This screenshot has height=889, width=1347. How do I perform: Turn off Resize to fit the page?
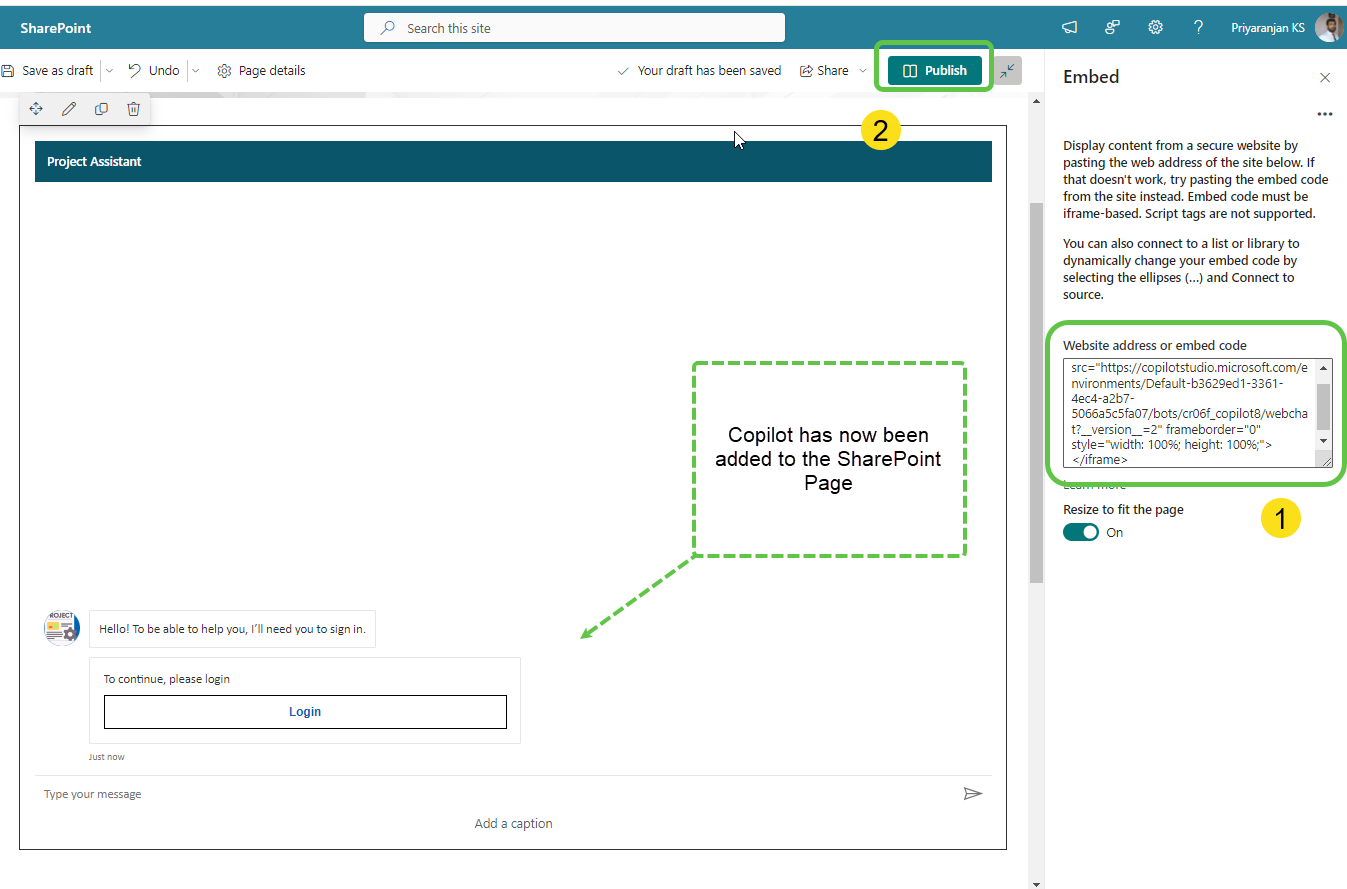point(1081,533)
